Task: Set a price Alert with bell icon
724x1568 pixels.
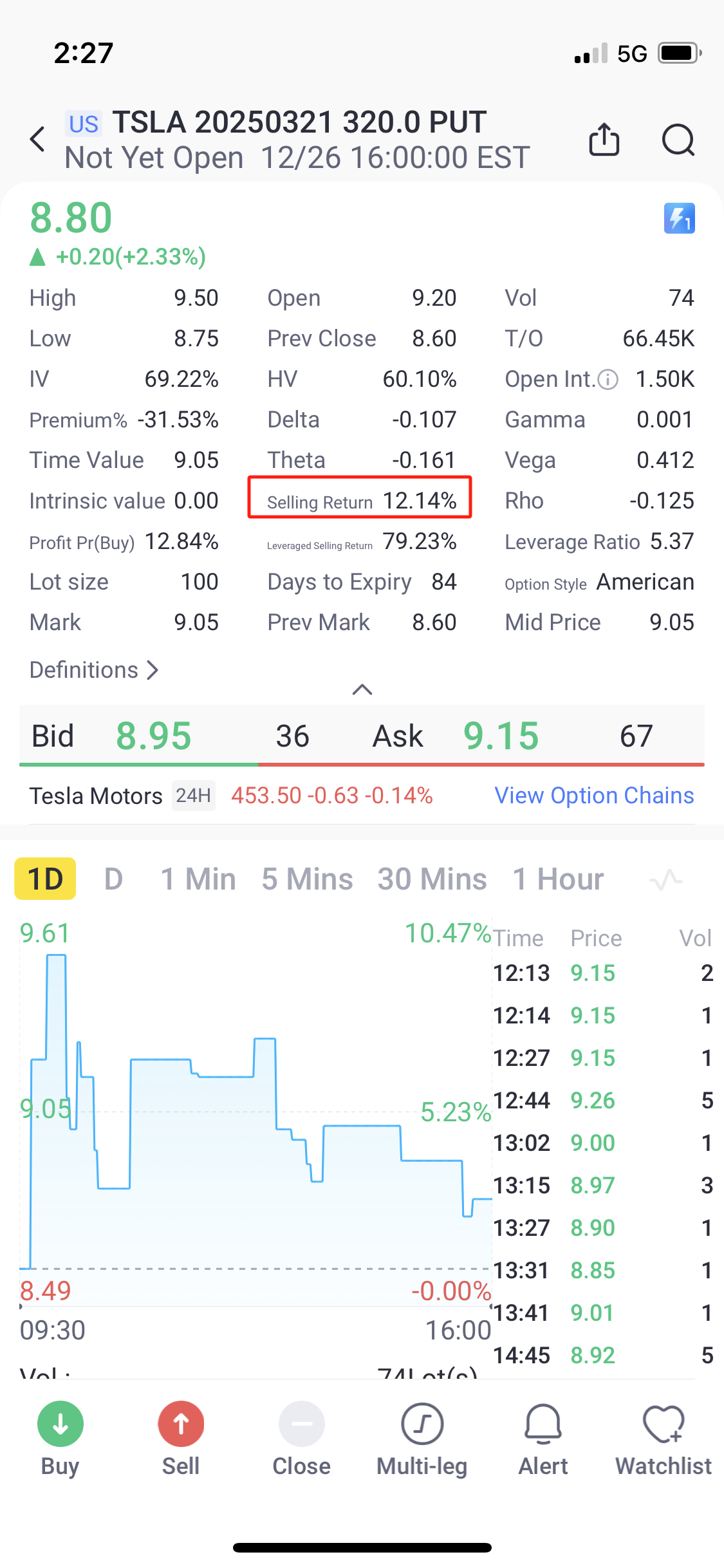Action: pyautogui.click(x=543, y=1424)
